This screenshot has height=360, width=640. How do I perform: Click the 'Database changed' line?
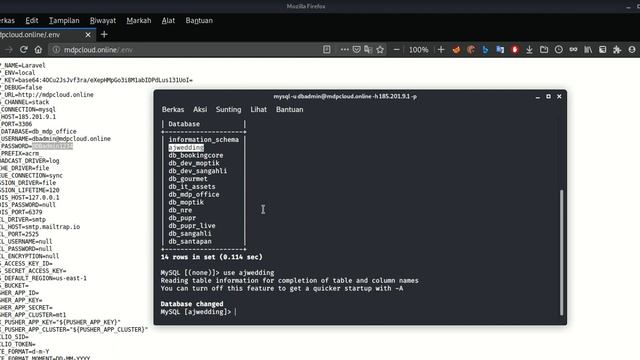[192, 304]
